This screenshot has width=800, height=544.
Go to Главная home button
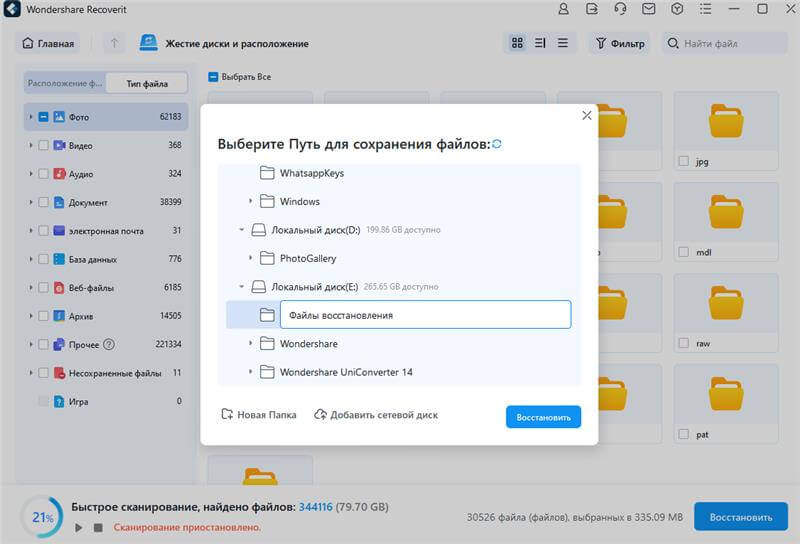tap(48, 43)
